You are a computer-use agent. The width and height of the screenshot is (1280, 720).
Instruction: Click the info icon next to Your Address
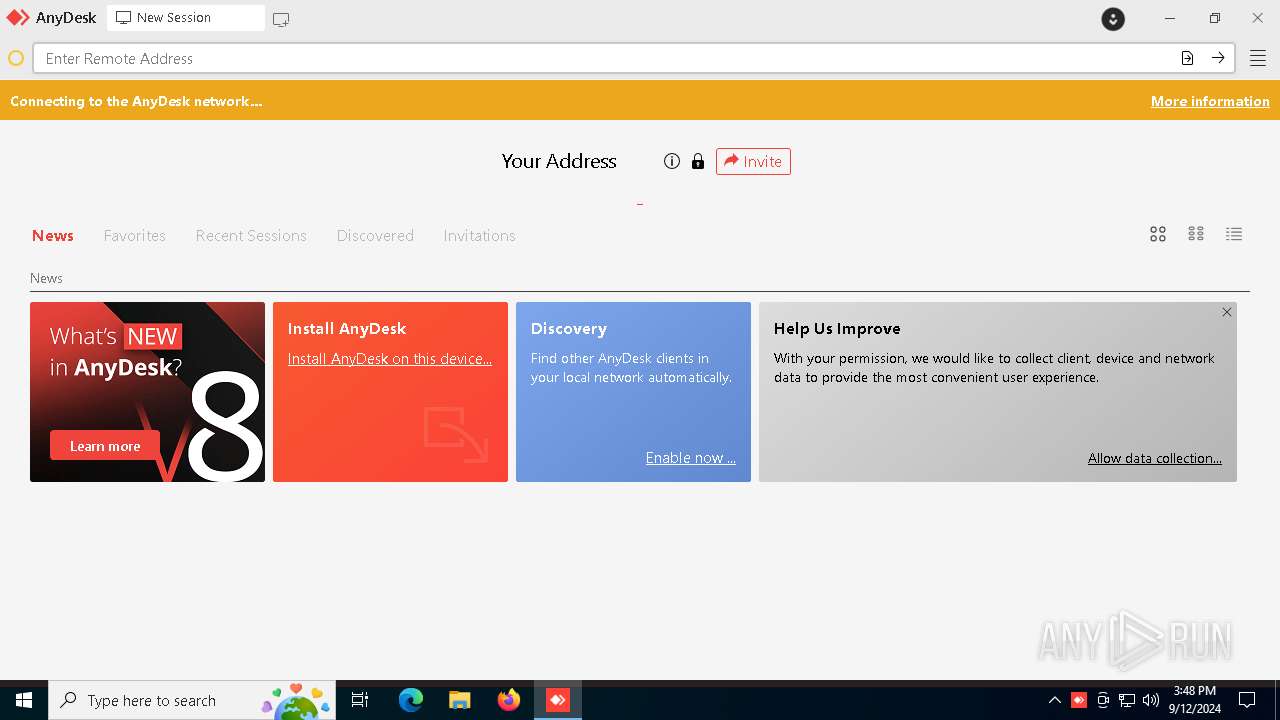pyautogui.click(x=672, y=161)
